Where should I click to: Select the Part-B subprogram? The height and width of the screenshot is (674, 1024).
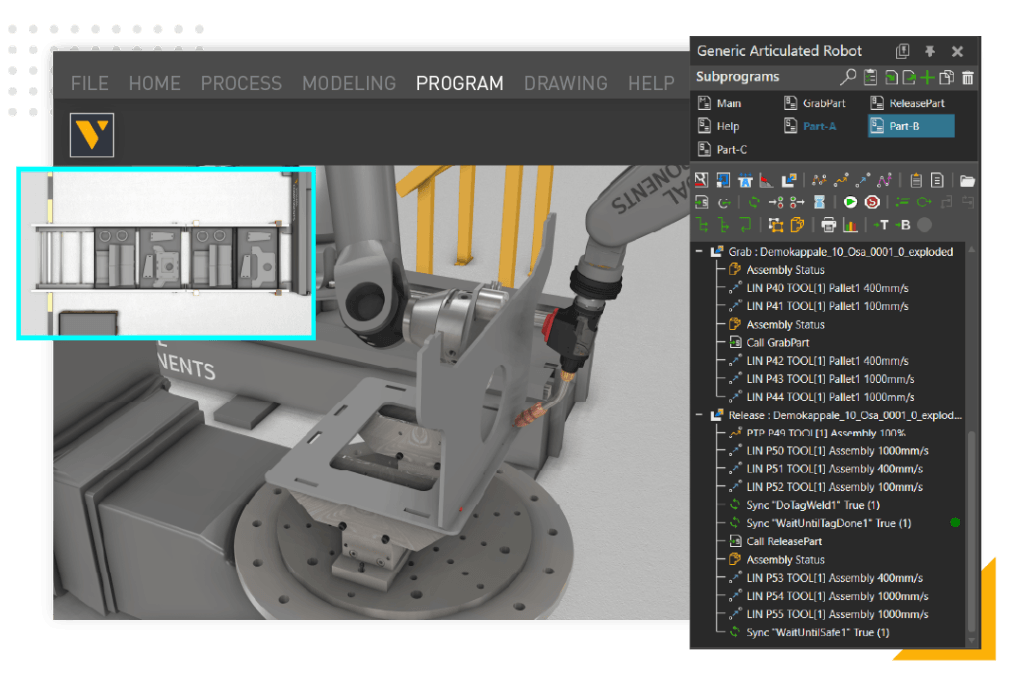(x=911, y=126)
